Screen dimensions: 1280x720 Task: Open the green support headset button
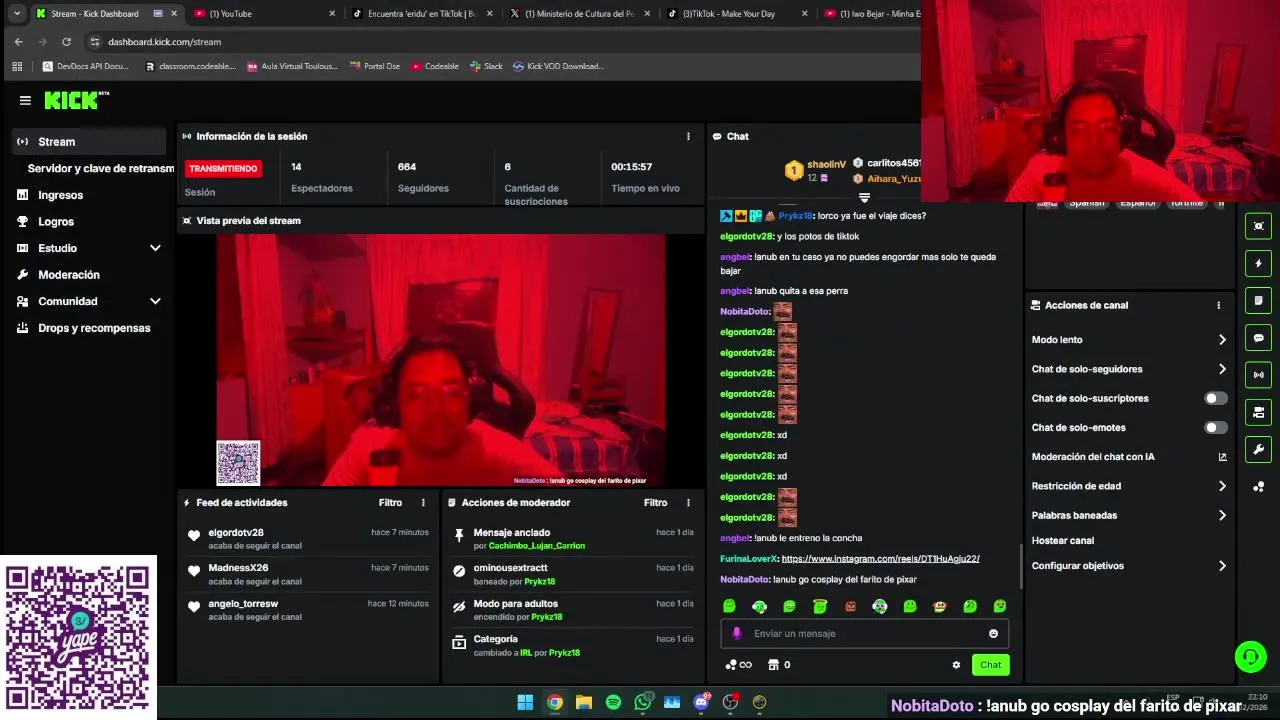pos(1250,657)
